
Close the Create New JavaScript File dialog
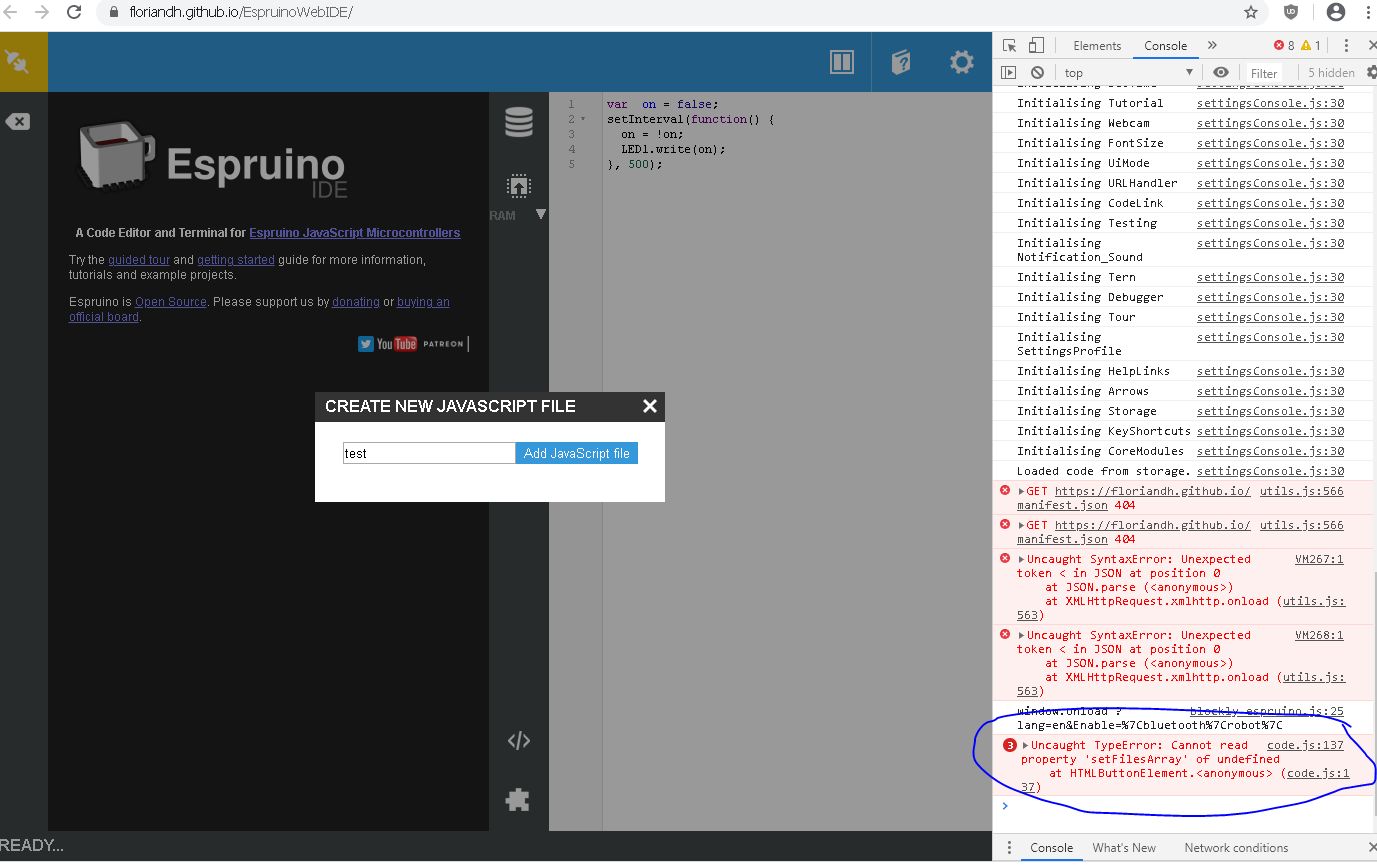[x=650, y=406]
